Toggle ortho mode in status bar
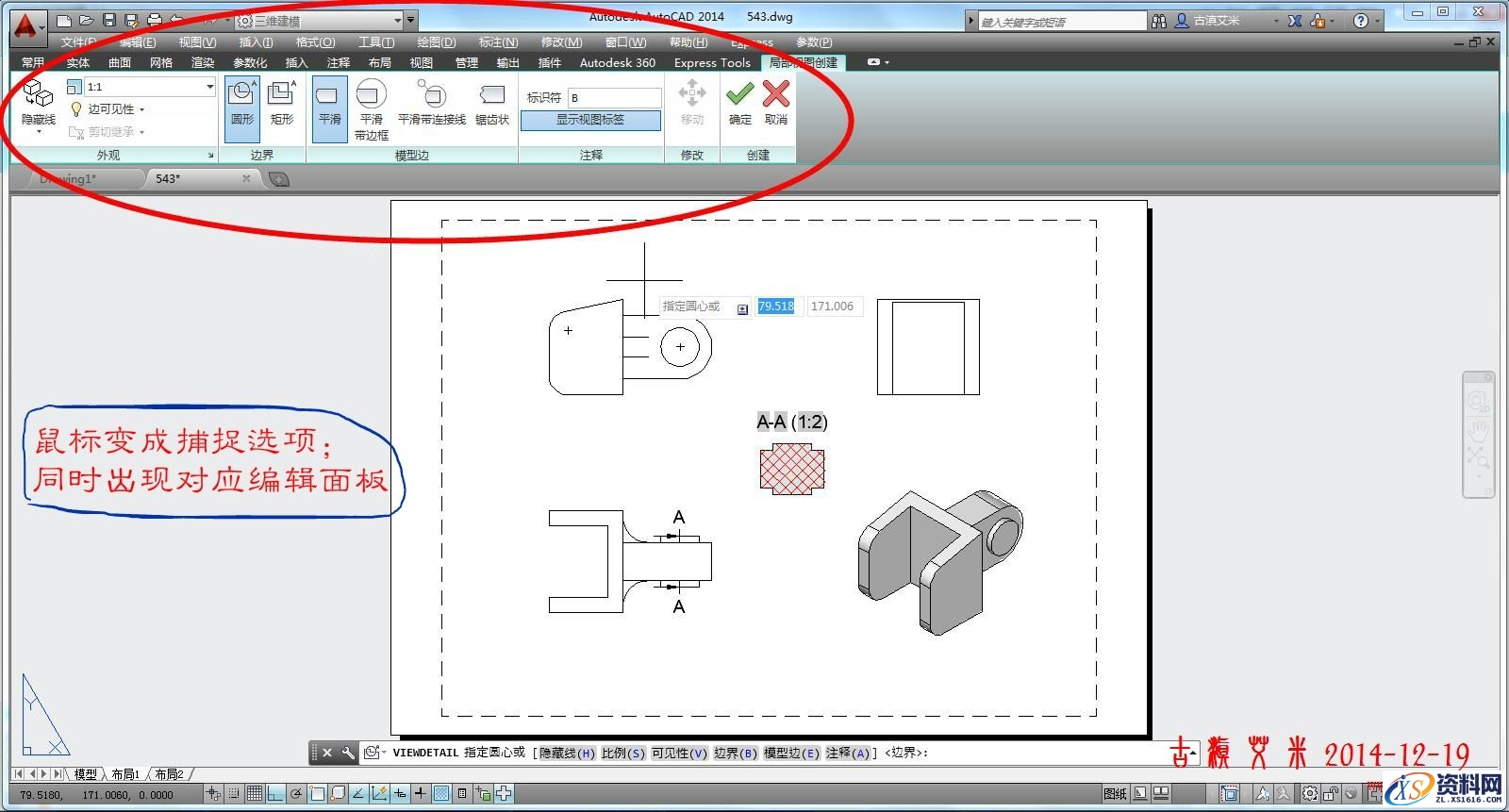 pyautogui.click(x=275, y=794)
